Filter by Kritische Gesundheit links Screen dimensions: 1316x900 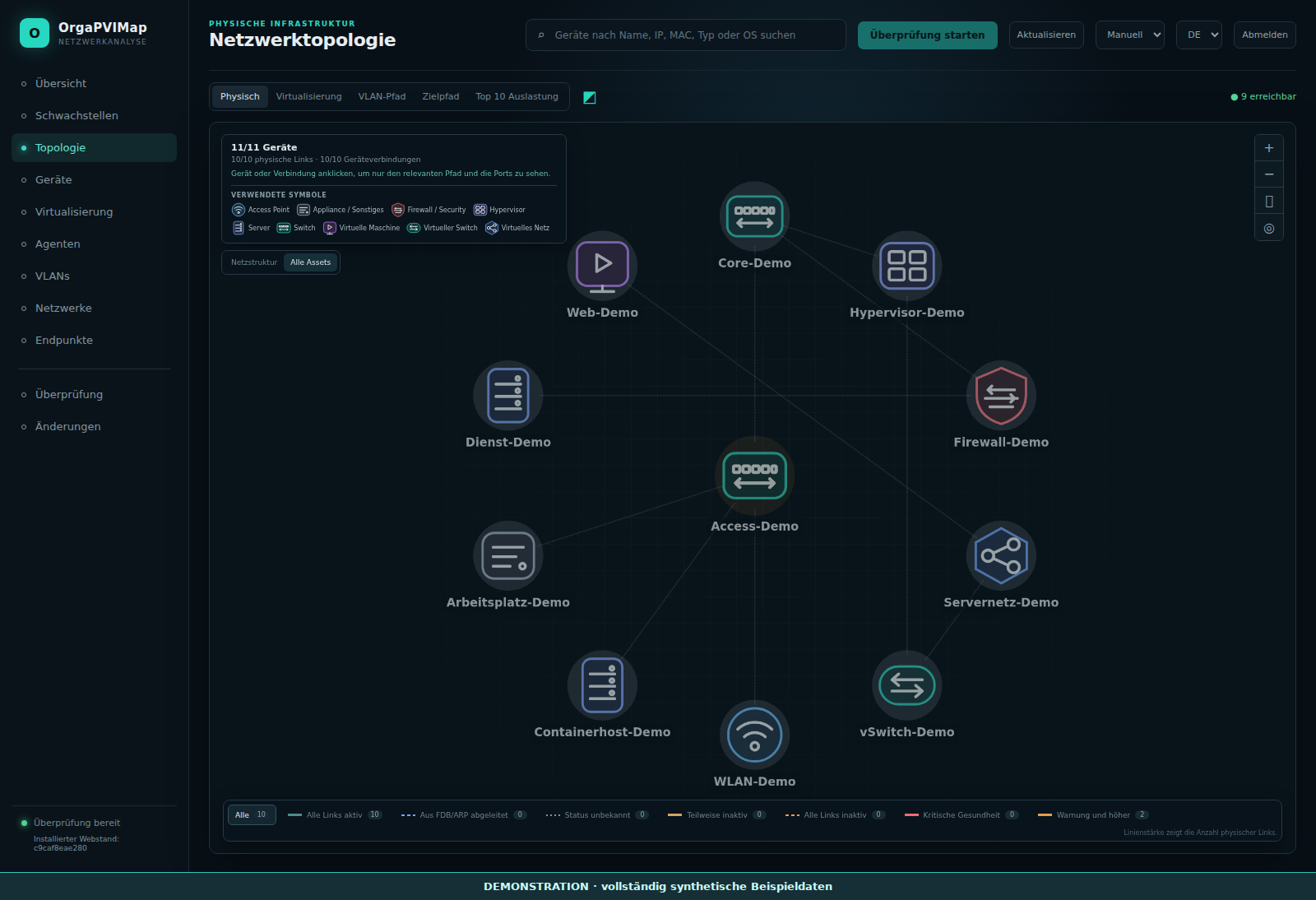click(962, 815)
